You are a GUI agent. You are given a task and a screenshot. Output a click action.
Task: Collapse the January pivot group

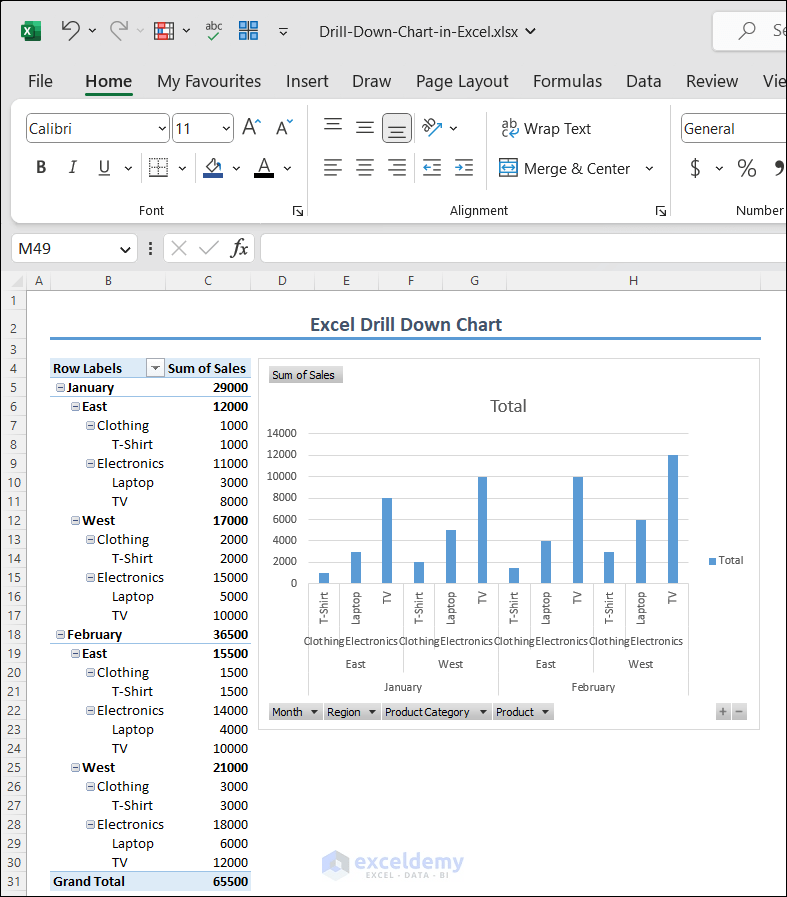60,387
